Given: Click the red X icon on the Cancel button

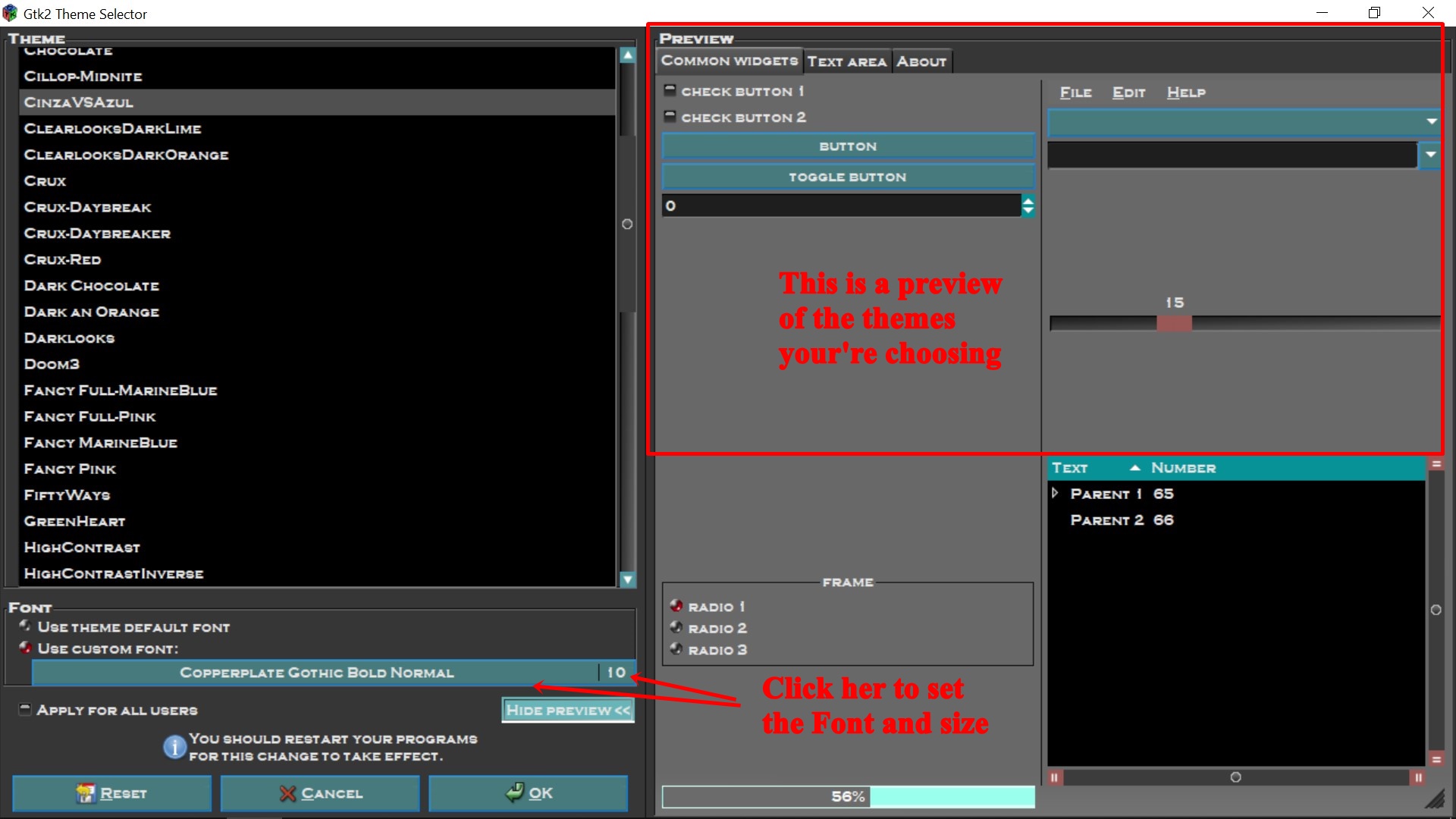Looking at the screenshot, I should coord(289,793).
